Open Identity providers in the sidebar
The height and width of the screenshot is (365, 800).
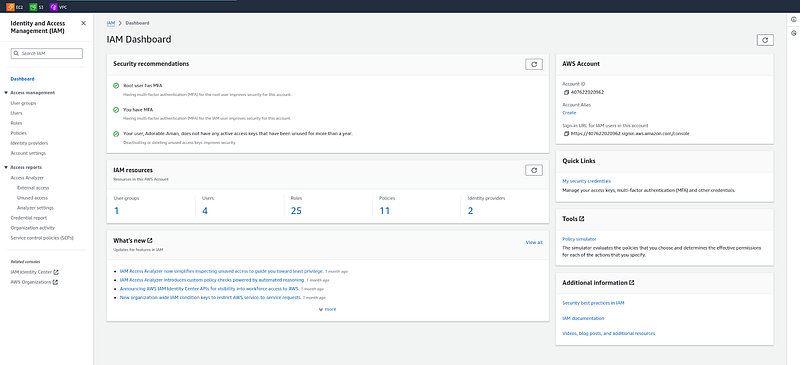[x=29, y=143]
